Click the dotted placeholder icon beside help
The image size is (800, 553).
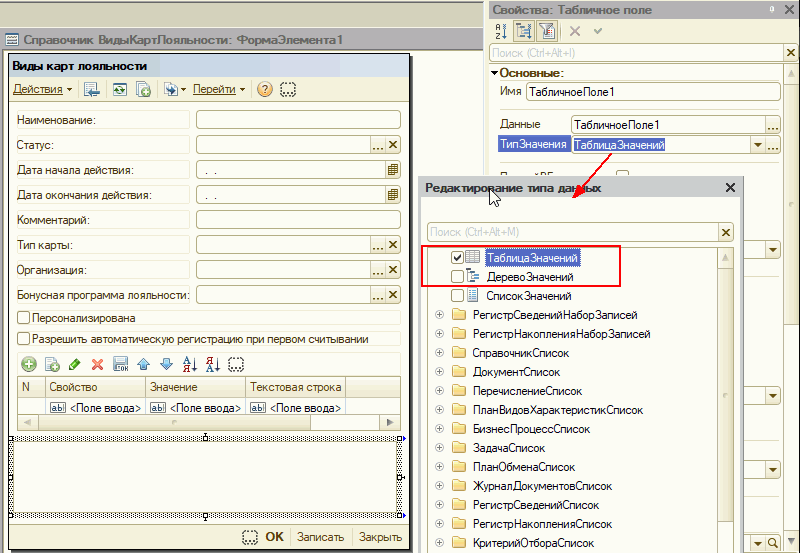[x=288, y=89]
